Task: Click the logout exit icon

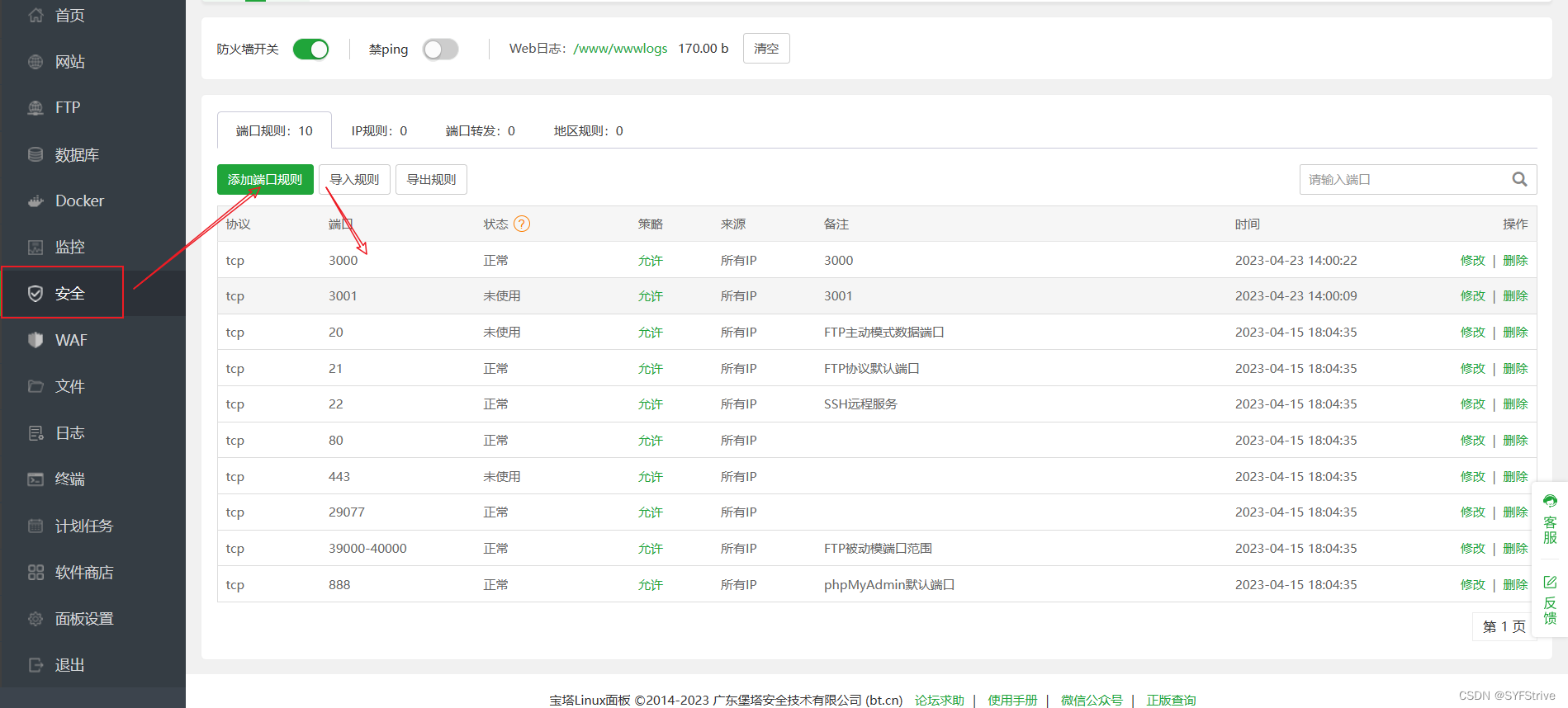Action: point(36,665)
